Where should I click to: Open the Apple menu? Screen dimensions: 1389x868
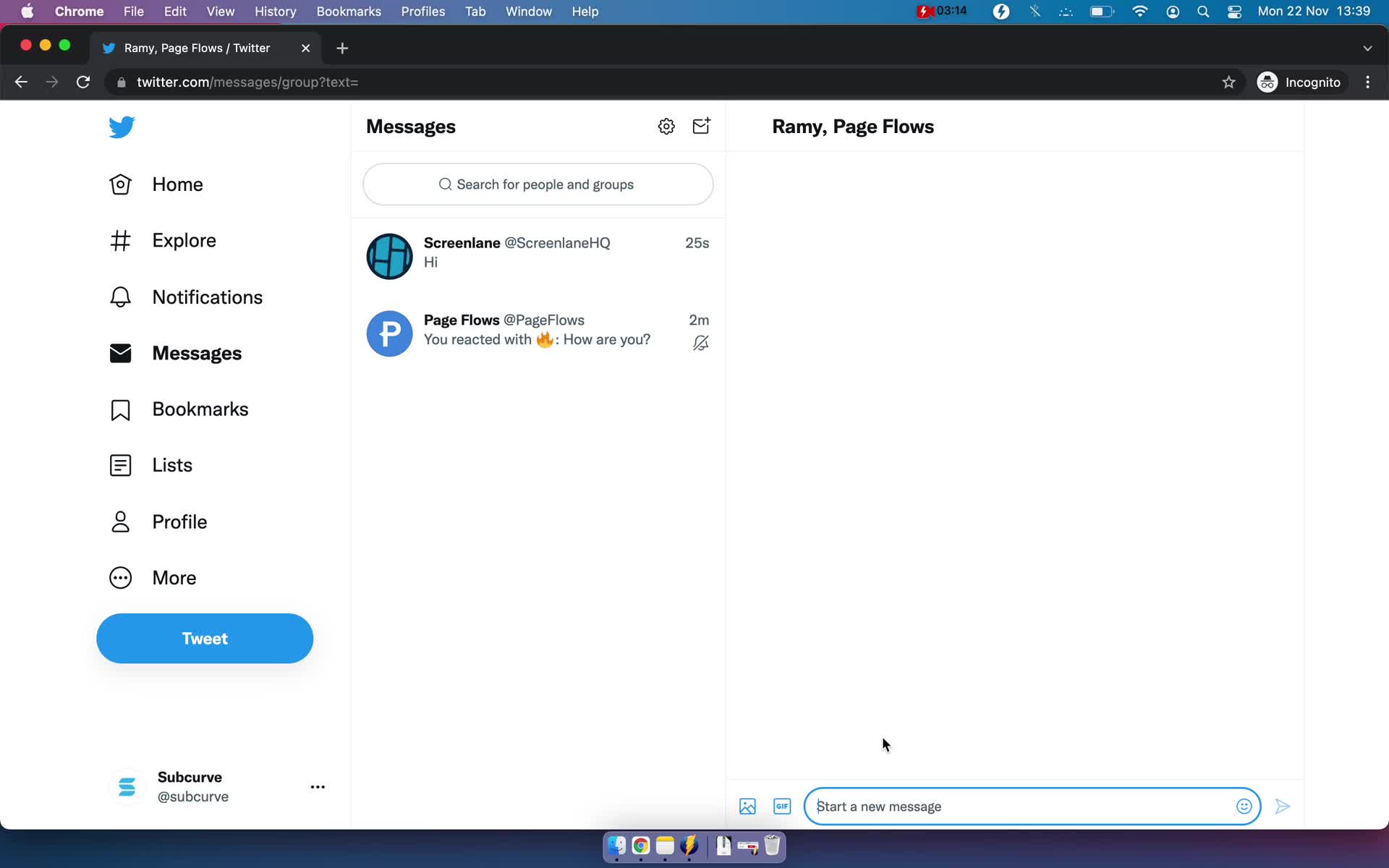[27, 12]
